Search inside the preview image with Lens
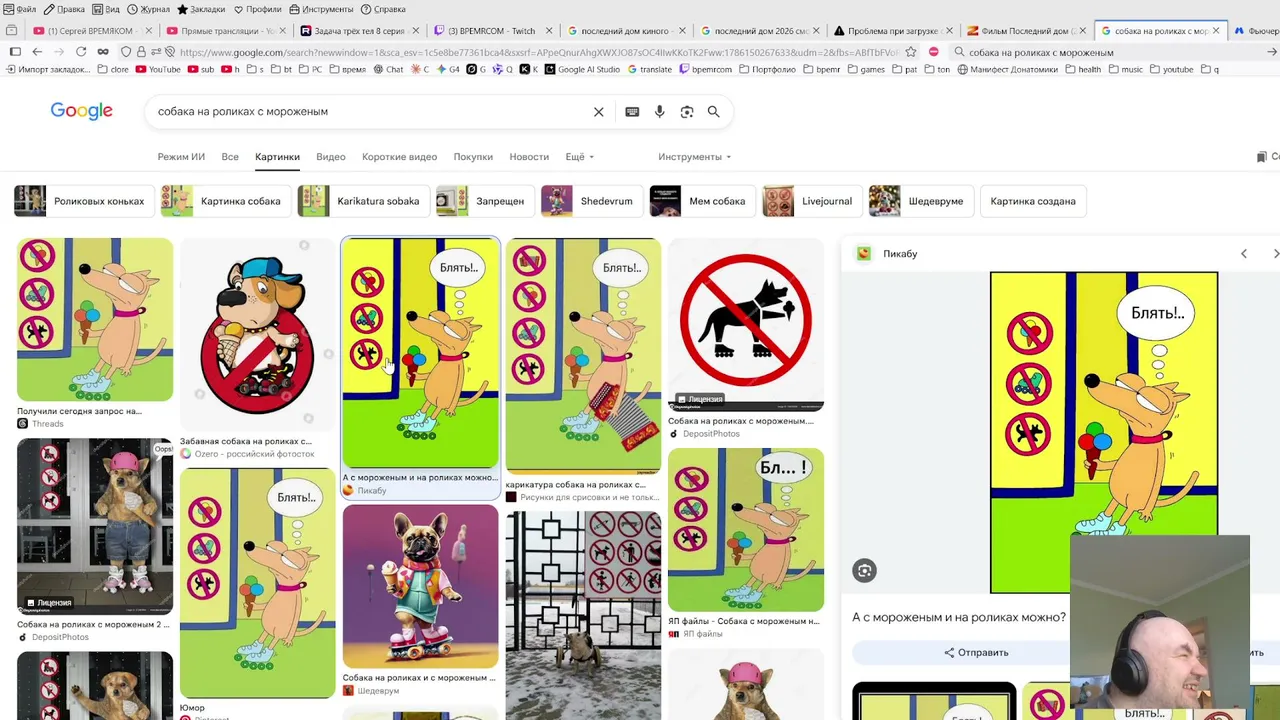Viewport: 1280px width, 720px height. pos(865,571)
